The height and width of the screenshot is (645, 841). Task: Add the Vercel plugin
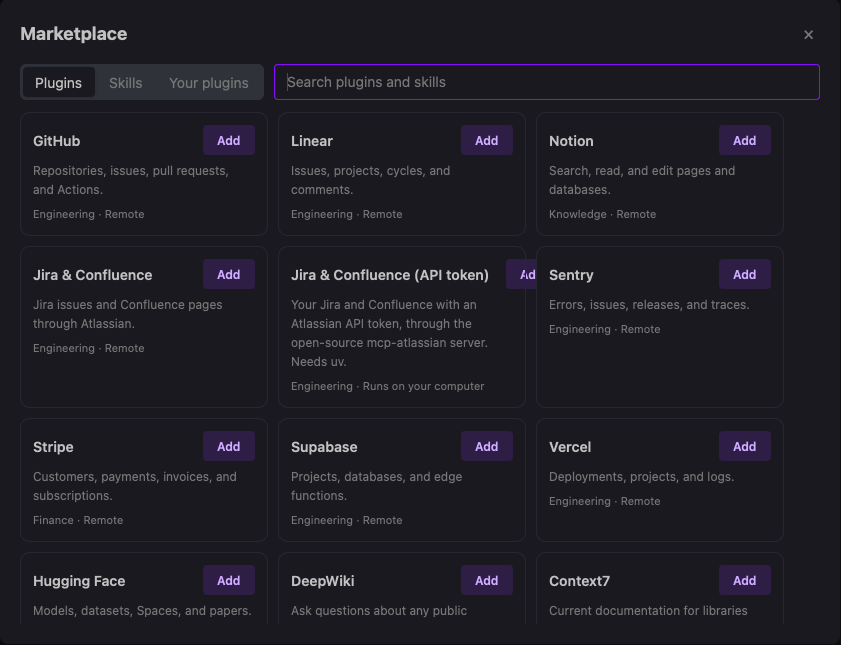[744, 447]
